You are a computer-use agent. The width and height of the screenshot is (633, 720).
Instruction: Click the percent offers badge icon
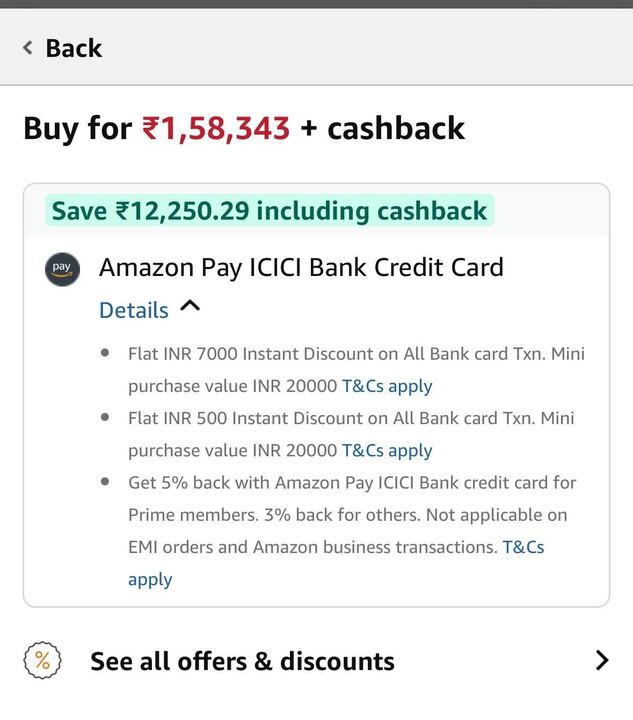(42, 660)
